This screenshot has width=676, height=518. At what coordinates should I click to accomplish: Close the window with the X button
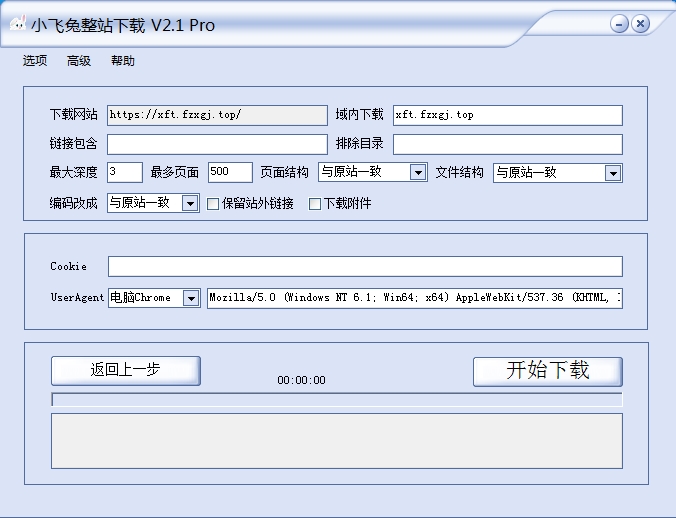click(x=640, y=24)
